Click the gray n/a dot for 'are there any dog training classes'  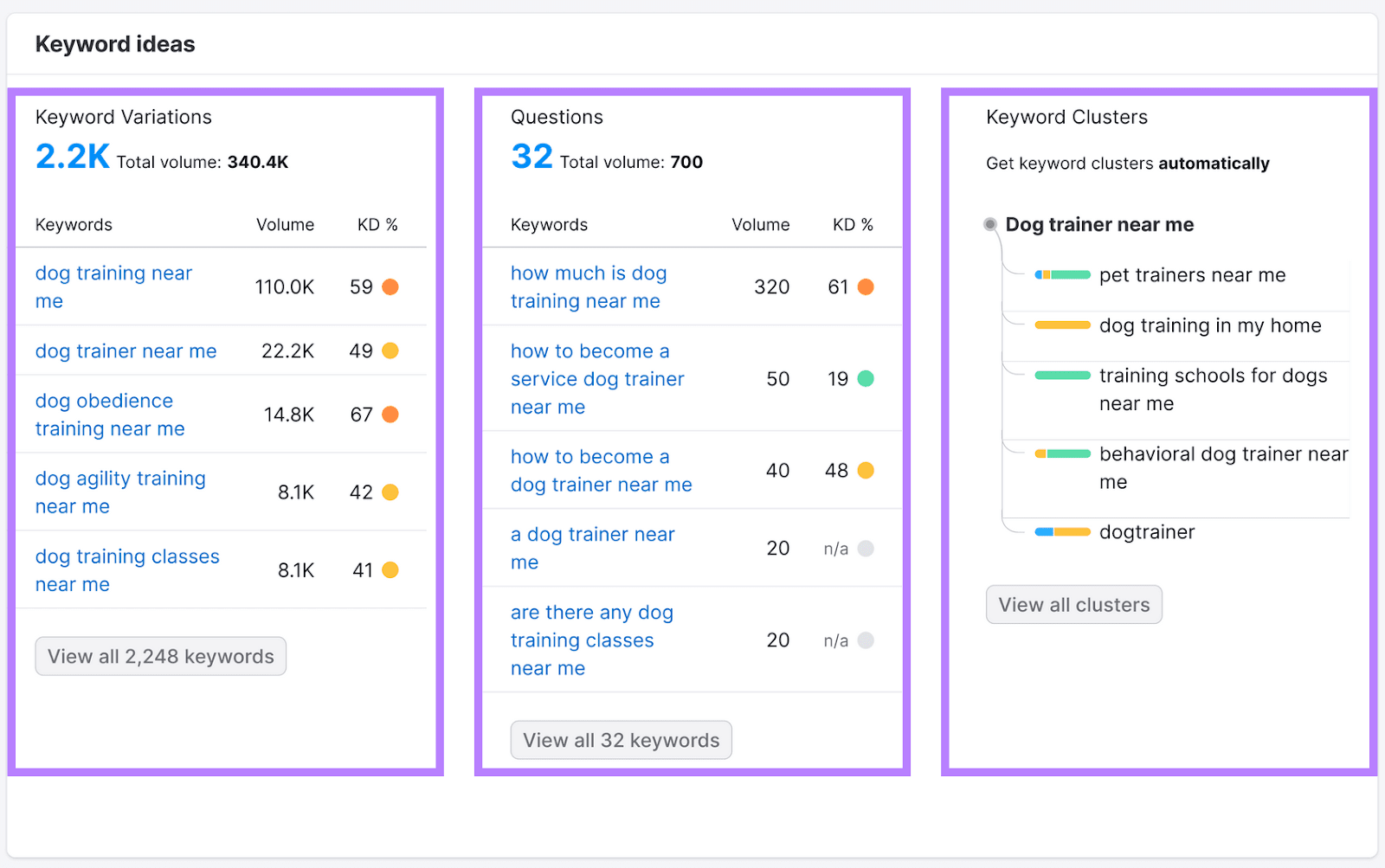point(866,640)
